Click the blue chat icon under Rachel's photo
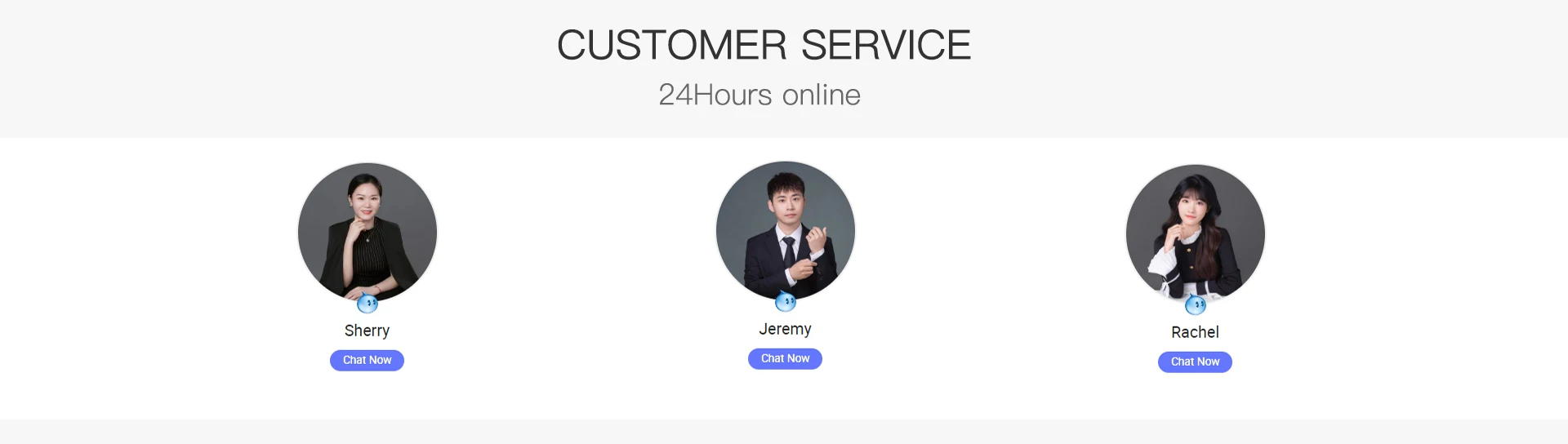The width and height of the screenshot is (1568, 444). [x=1196, y=305]
